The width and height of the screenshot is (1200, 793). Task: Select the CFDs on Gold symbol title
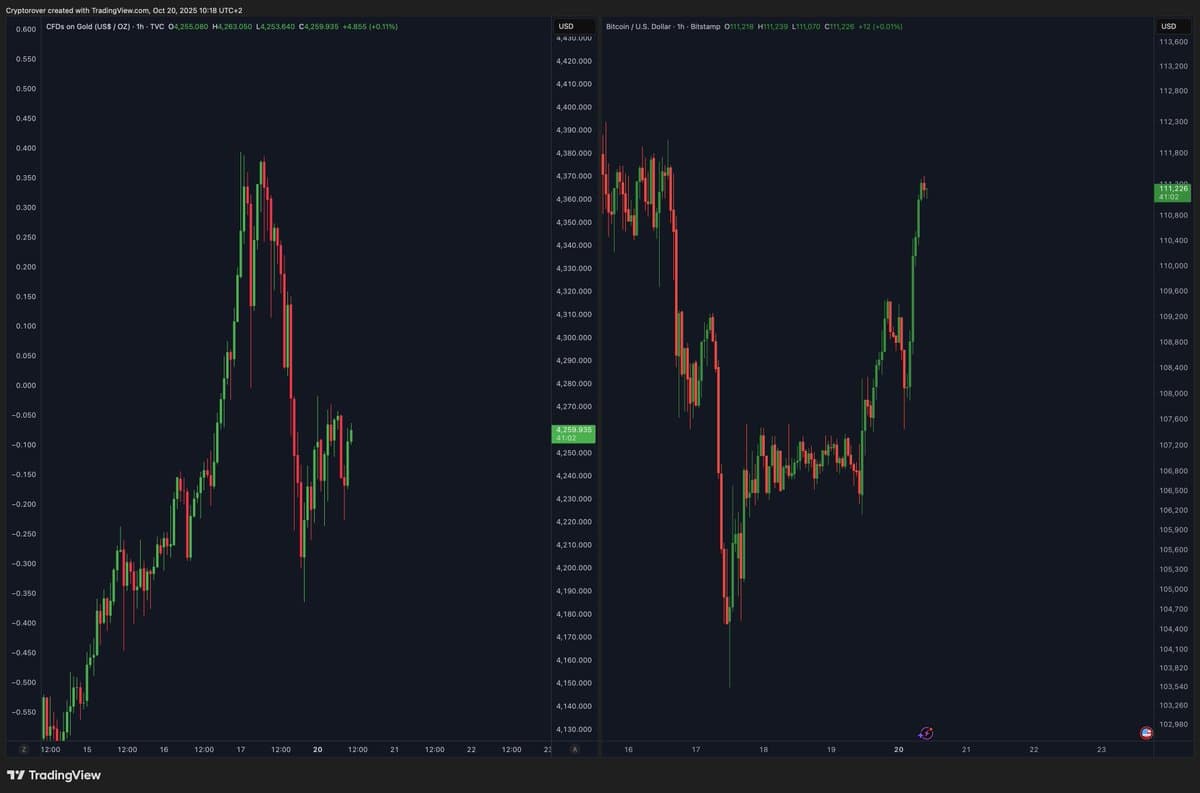pos(88,27)
